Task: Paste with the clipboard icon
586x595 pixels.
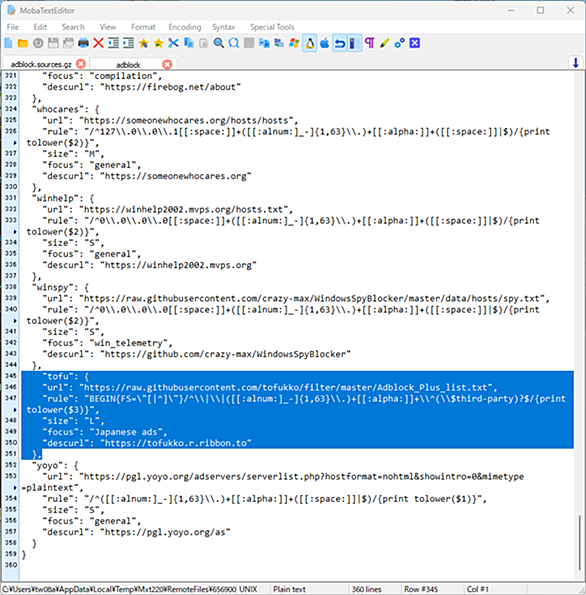Action: tap(204, 43)
